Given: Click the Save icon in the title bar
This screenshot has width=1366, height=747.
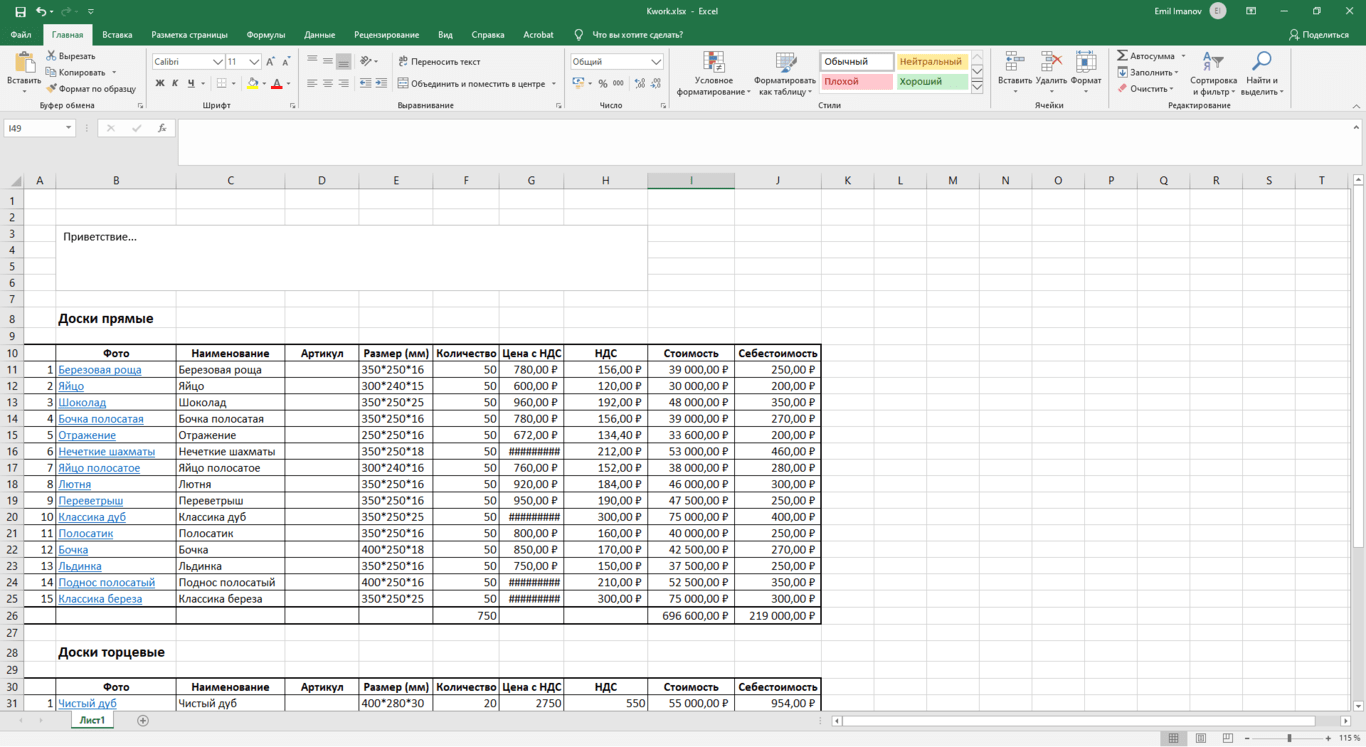Looking at the screenshot, I should coord(20,11).
